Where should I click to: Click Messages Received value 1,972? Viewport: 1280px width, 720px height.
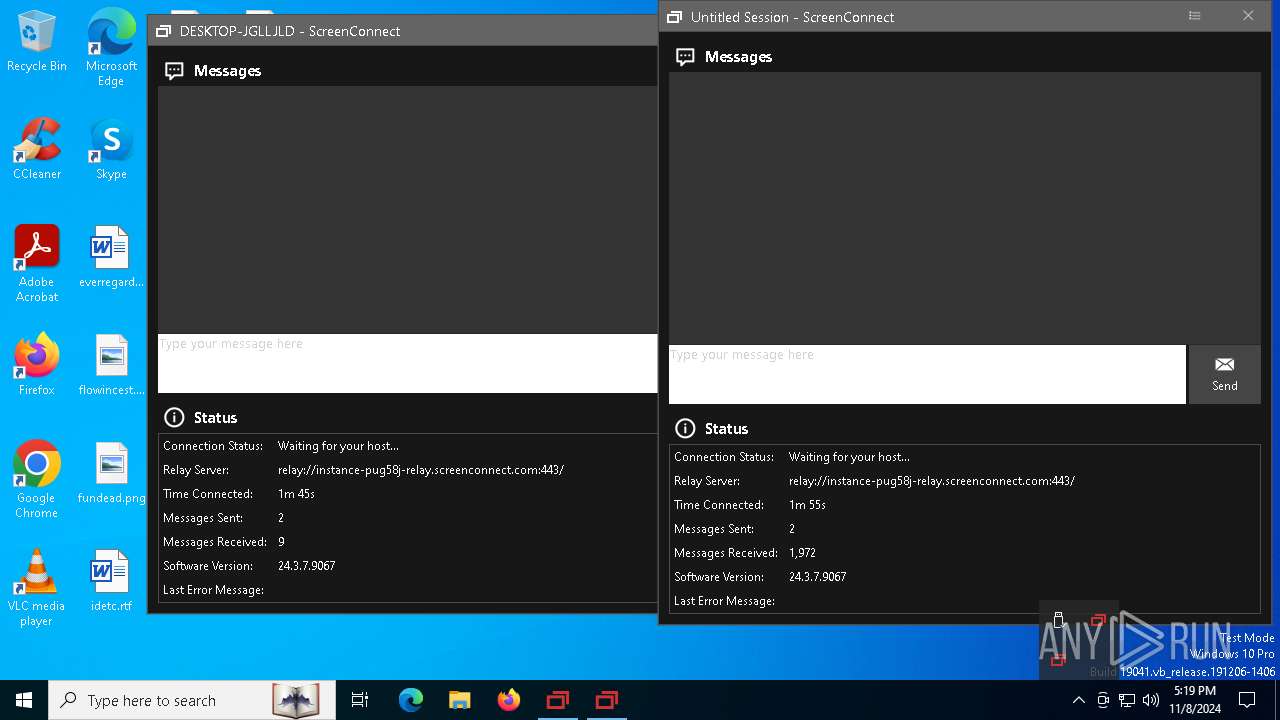[x=803, y=553]
